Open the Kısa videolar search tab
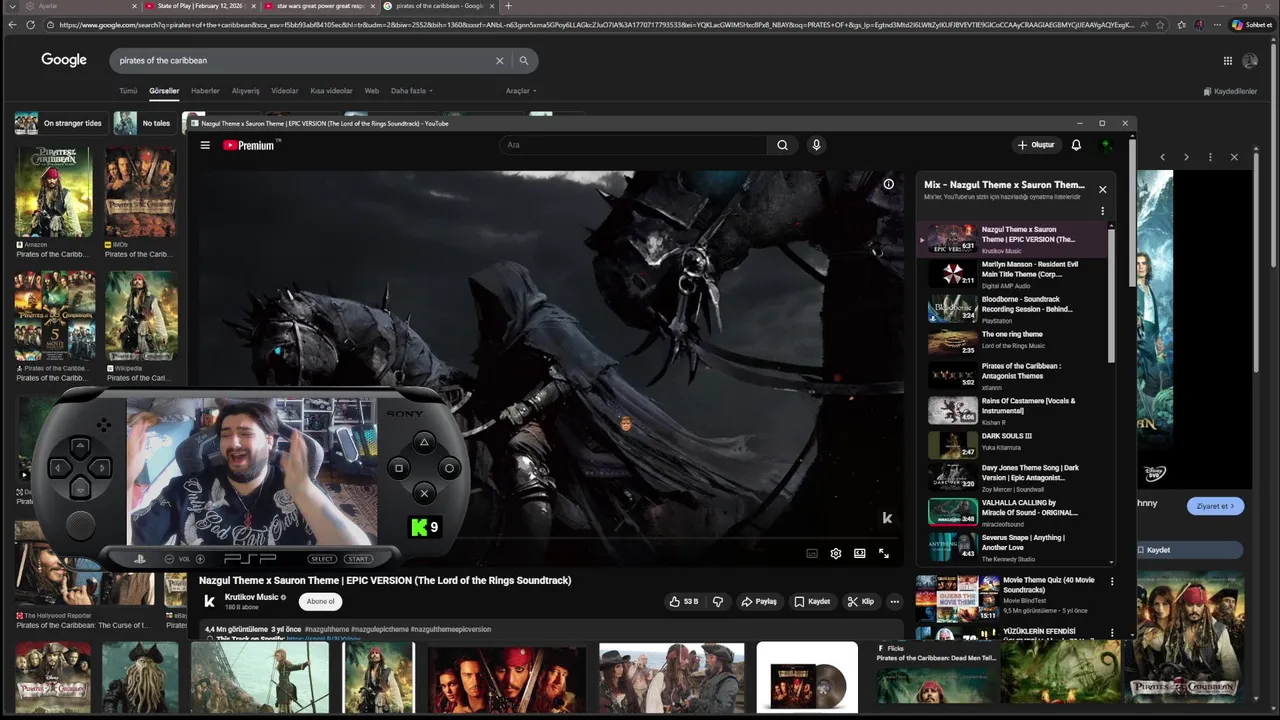 pyautogui.click(x=331, y=91)
